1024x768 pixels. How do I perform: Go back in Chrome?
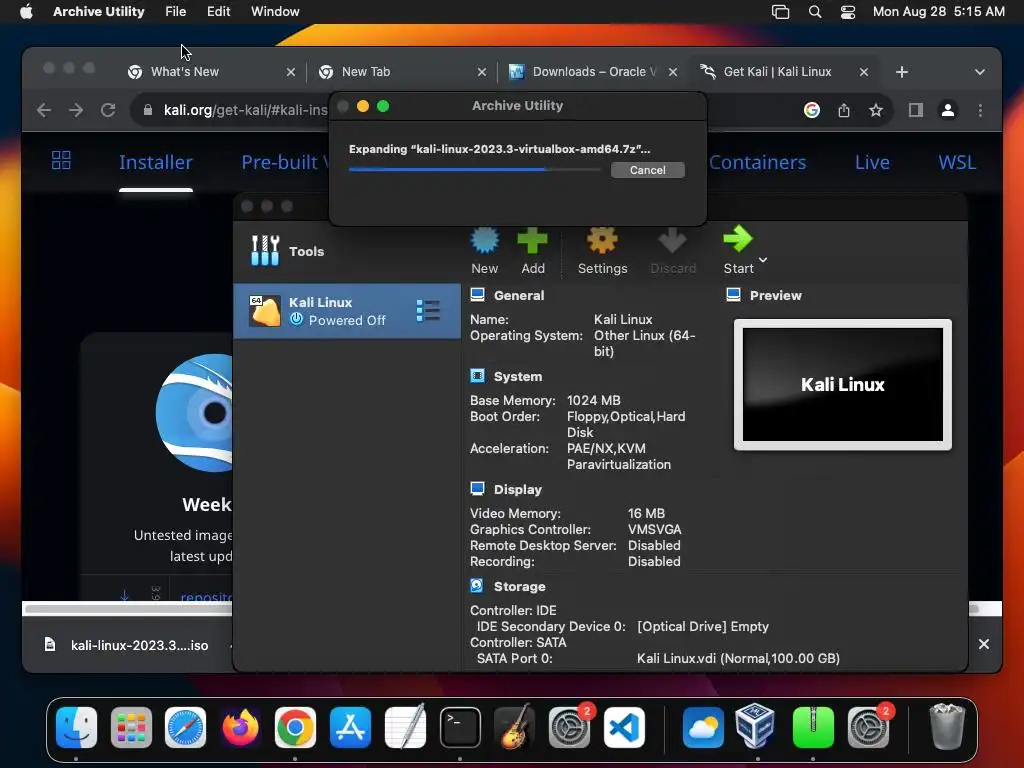(44, 110)
